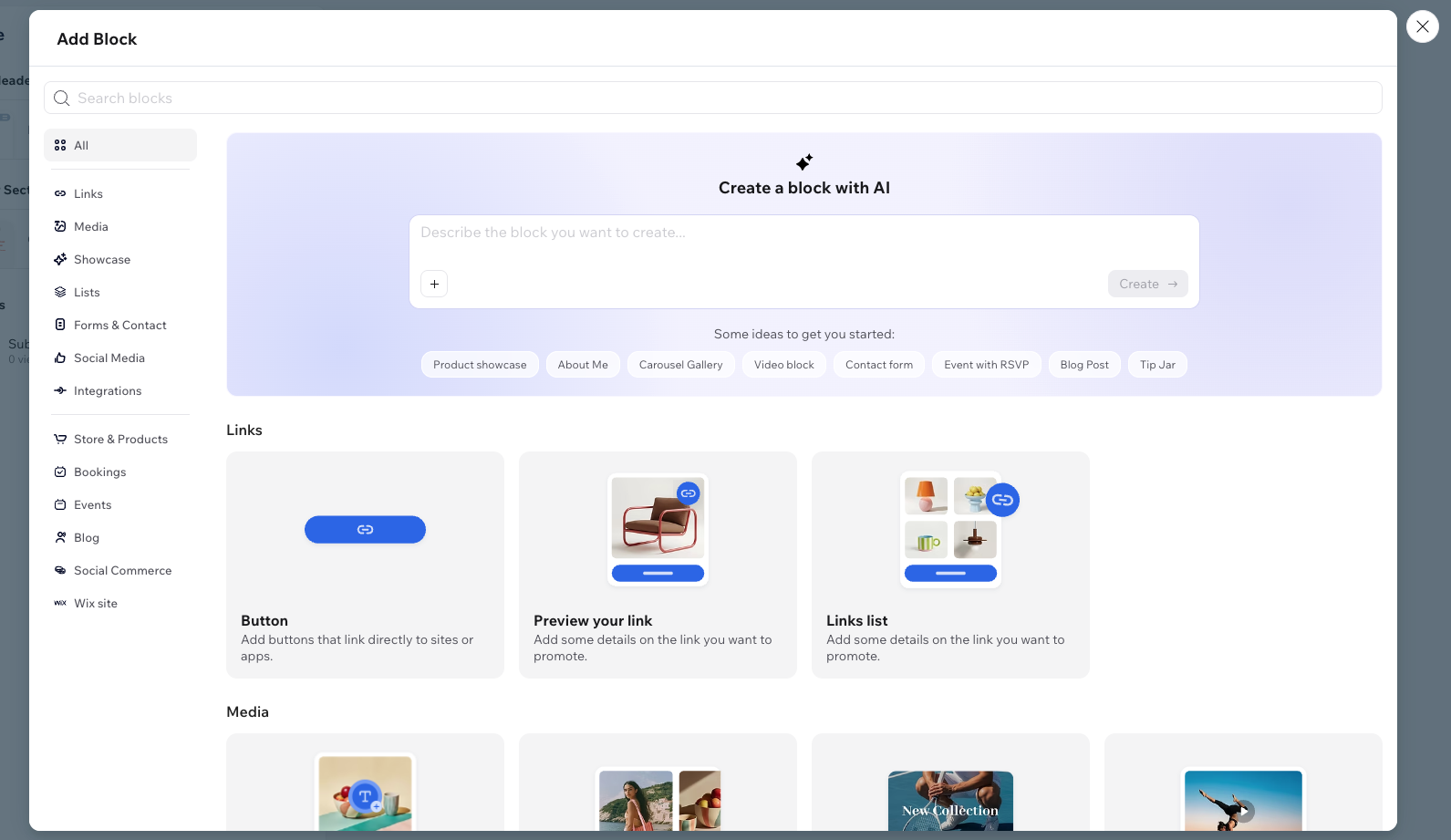This screenshot has width=1451, height=840.
Task: Open the Forms & Contact category
Action: (x=120, y=325)
